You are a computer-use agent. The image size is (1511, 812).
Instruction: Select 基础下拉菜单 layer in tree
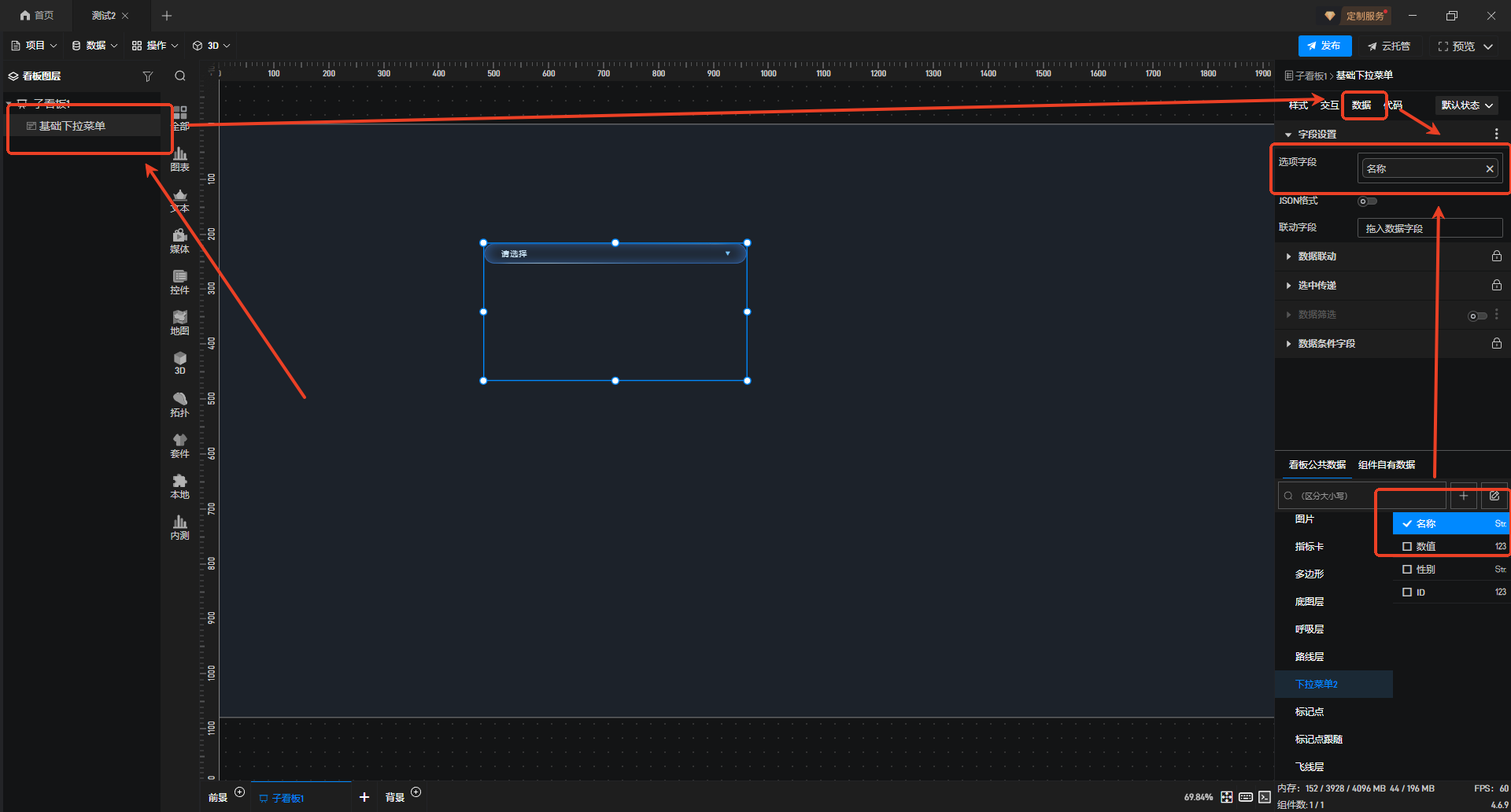[72, 126]
